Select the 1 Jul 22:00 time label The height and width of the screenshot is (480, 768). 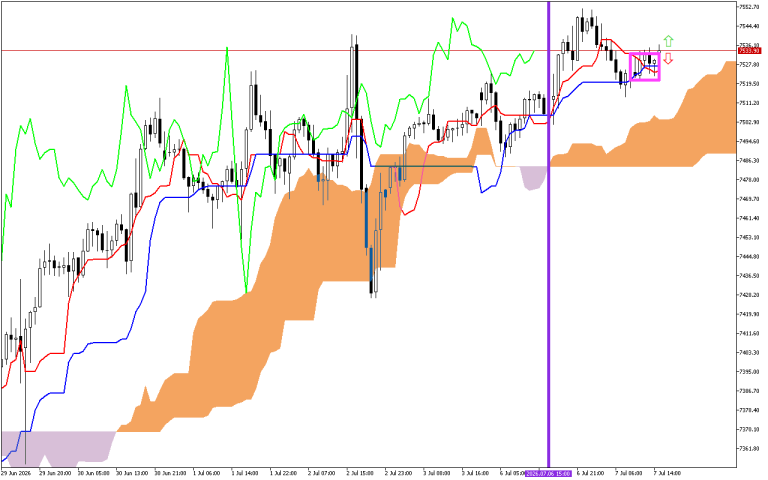pyautogui.click(x=283, y=474)
